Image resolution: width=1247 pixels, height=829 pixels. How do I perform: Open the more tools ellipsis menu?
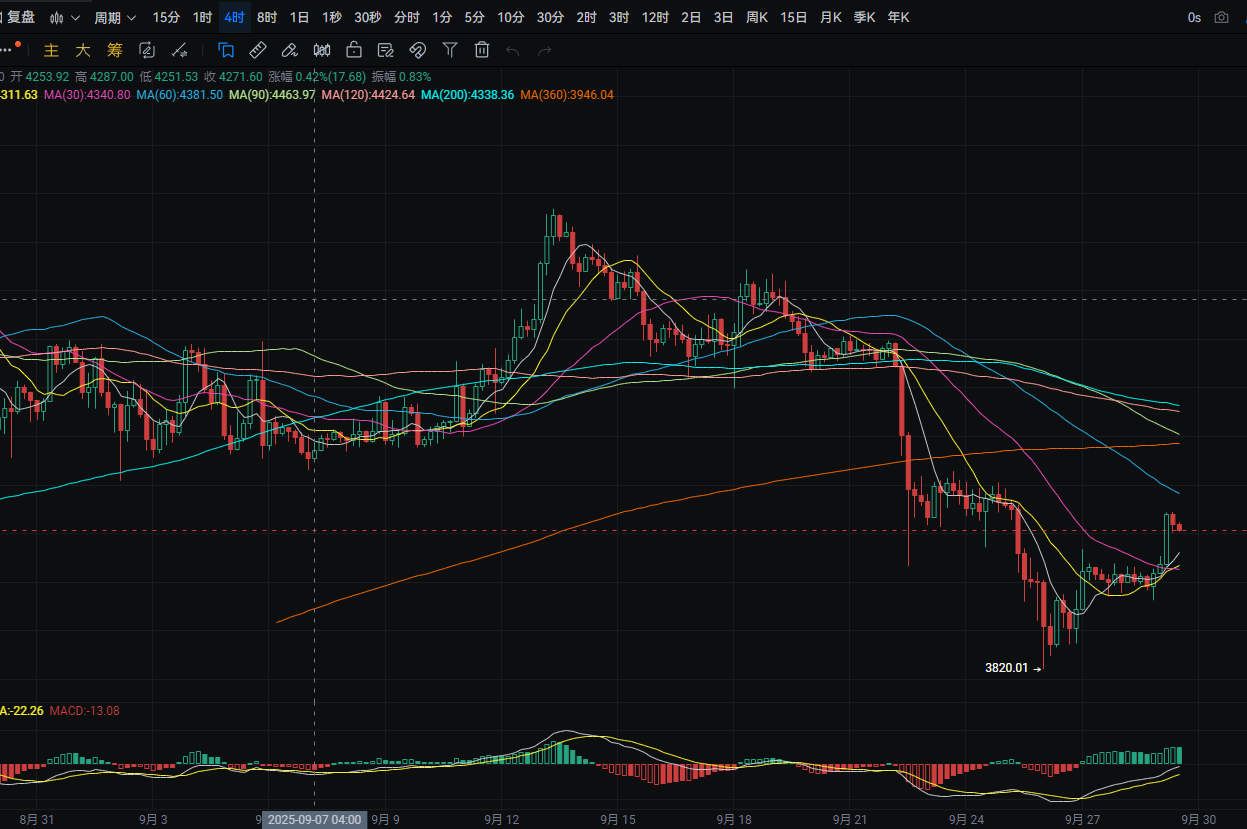pos(9,50)
